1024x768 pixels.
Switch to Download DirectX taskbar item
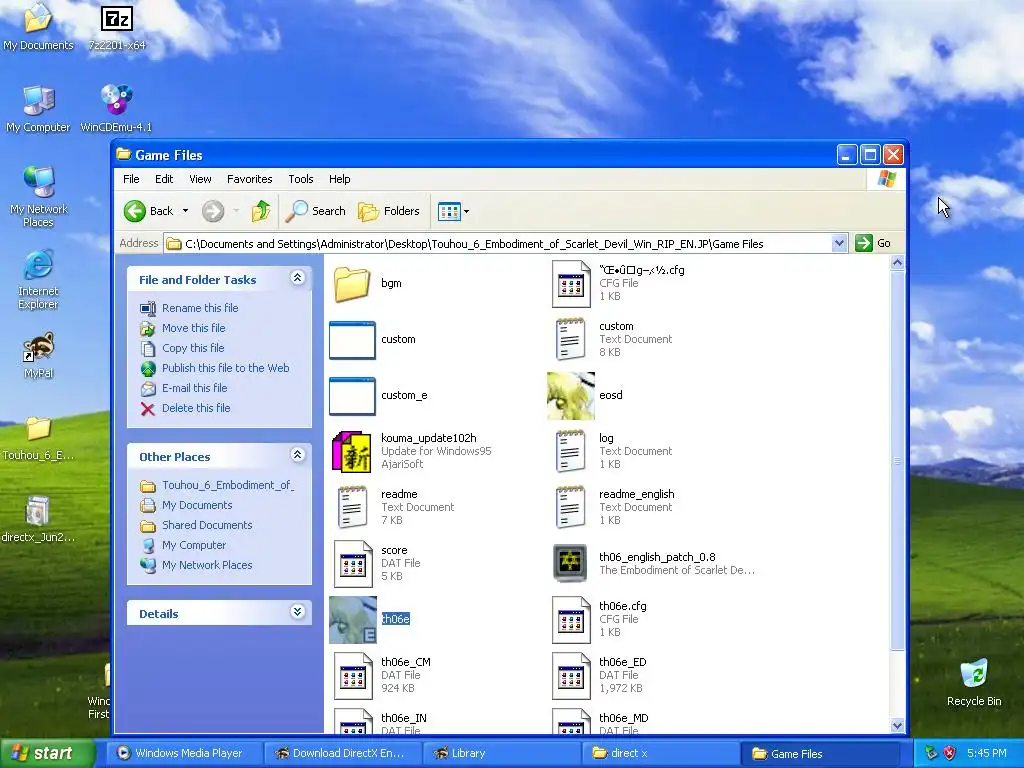[x=344, y=754]
